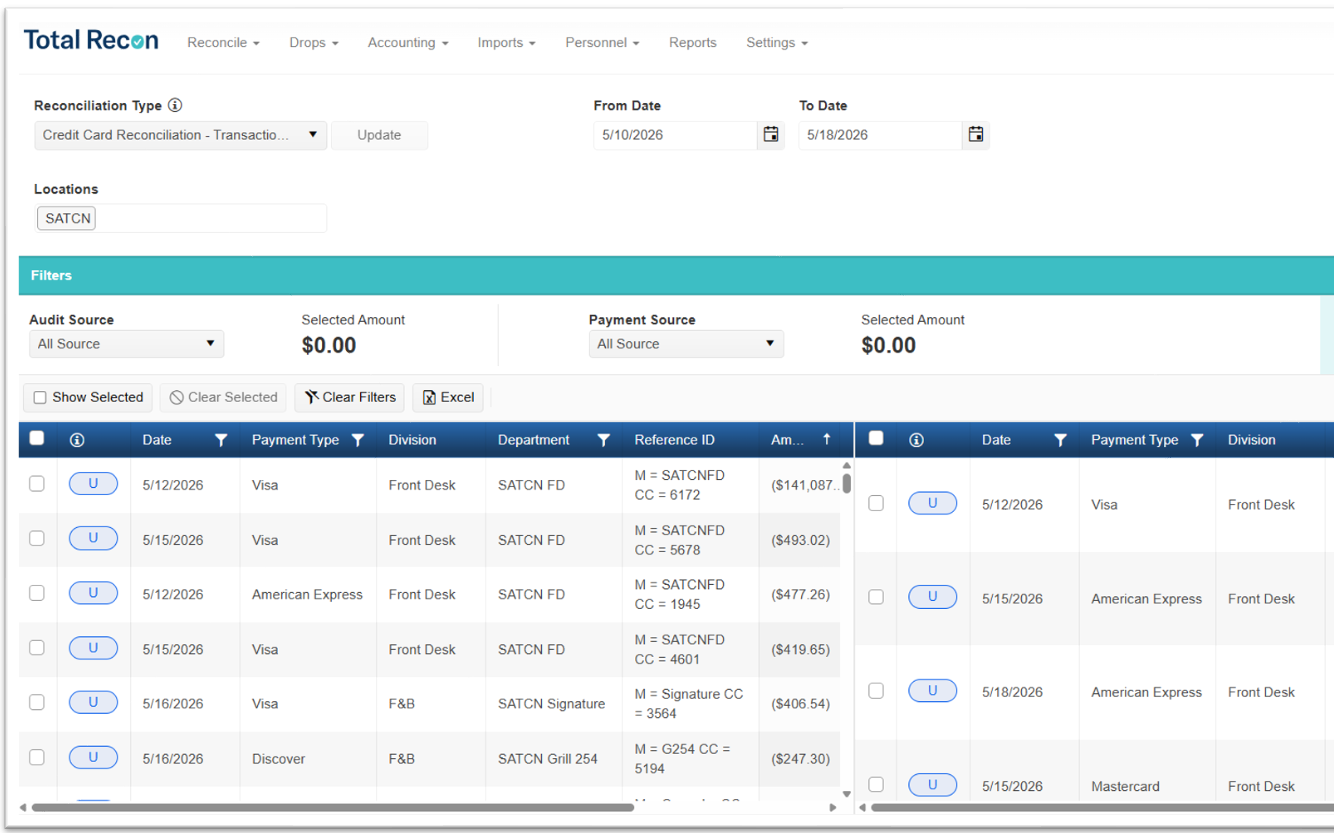Click the left grid horizontal scrollbar
Viewport: 1334px width, 833px height.
[333, 807]
